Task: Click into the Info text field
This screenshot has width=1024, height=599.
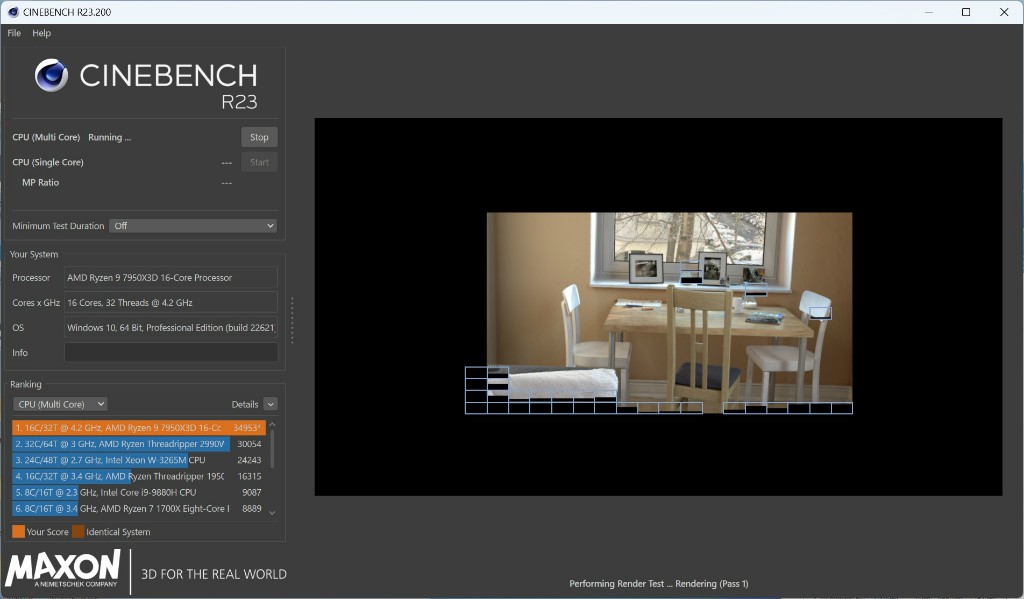Action: coord(171,353)
